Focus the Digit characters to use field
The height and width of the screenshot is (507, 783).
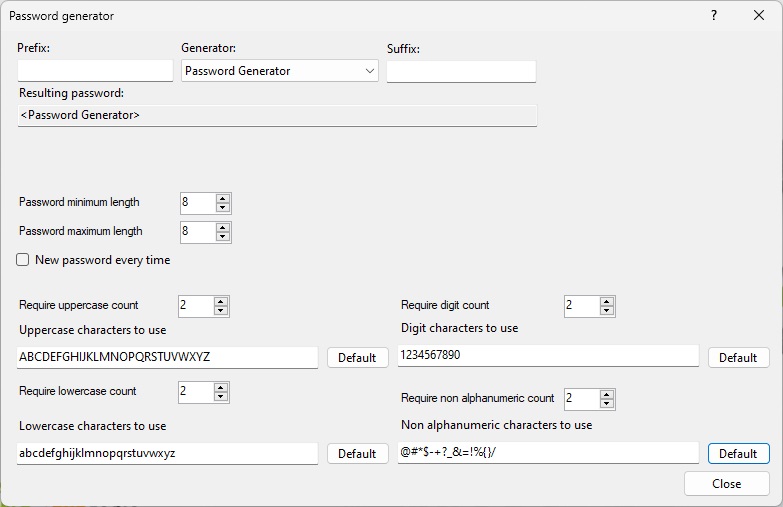548,356
